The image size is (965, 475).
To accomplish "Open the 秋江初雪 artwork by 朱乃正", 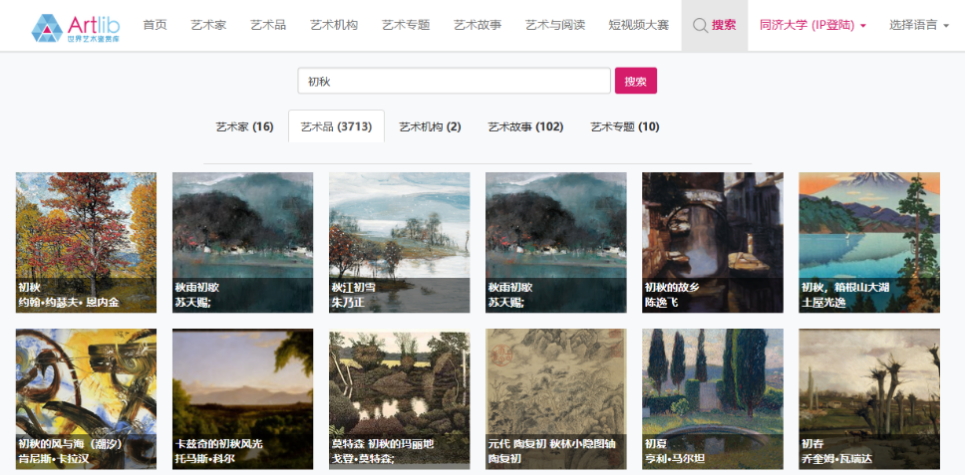I will click(399, 242).
